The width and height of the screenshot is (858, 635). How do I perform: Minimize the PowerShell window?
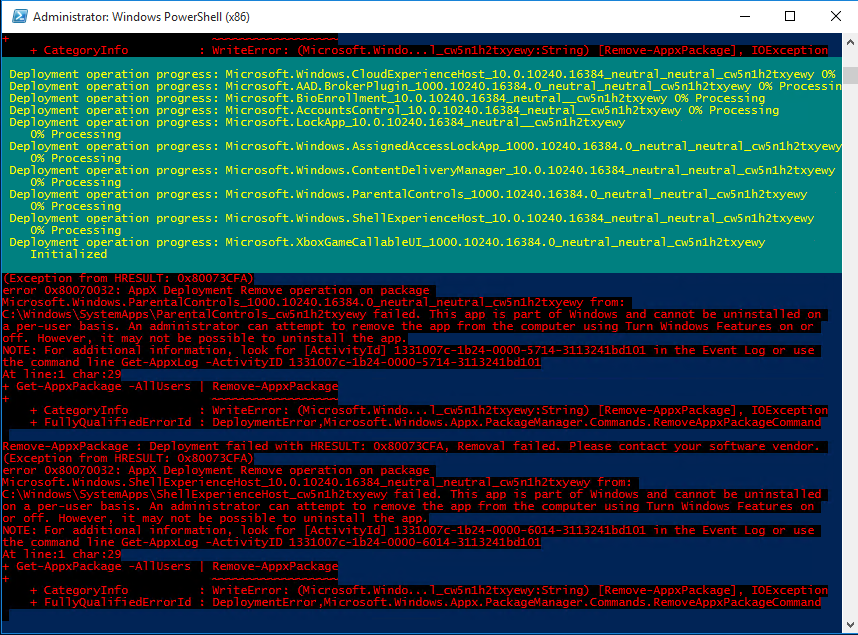click(745, 16)
